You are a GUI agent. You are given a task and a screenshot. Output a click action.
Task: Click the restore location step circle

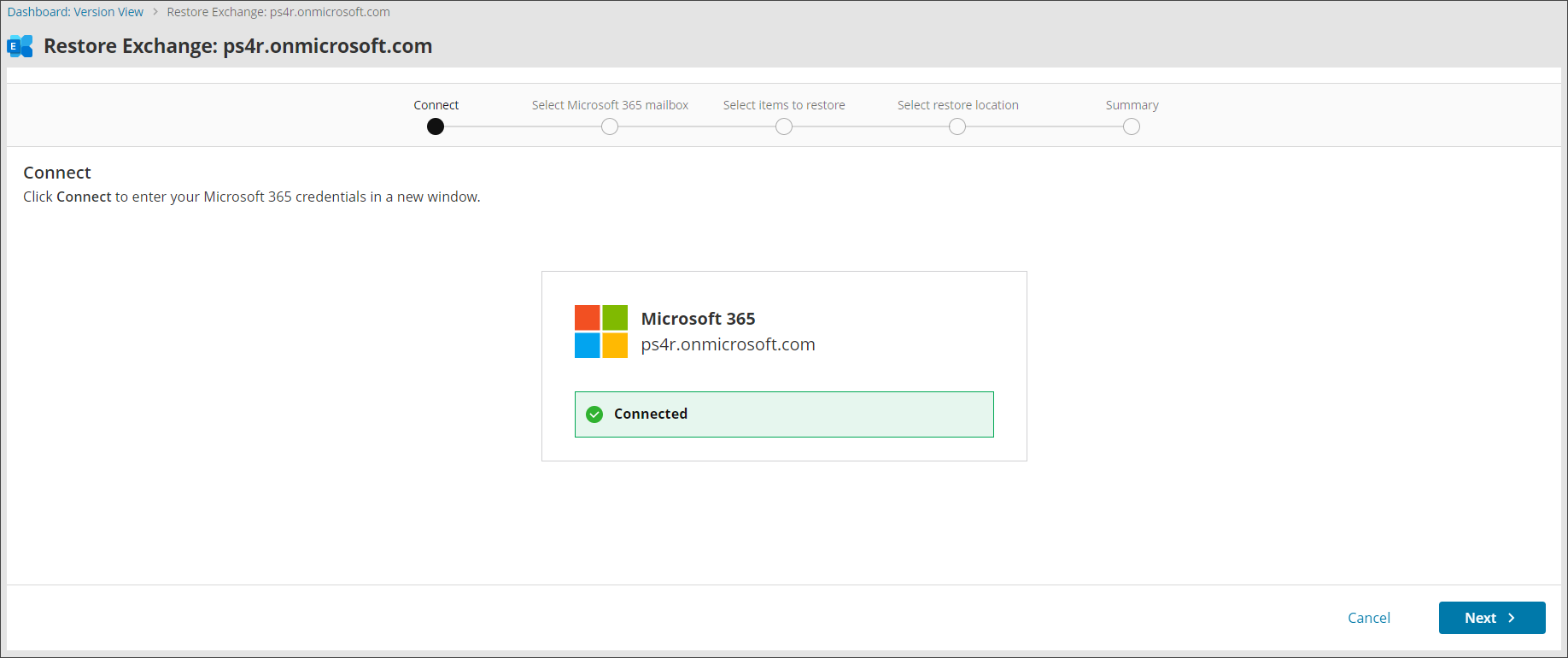click(x=957, y=126)
